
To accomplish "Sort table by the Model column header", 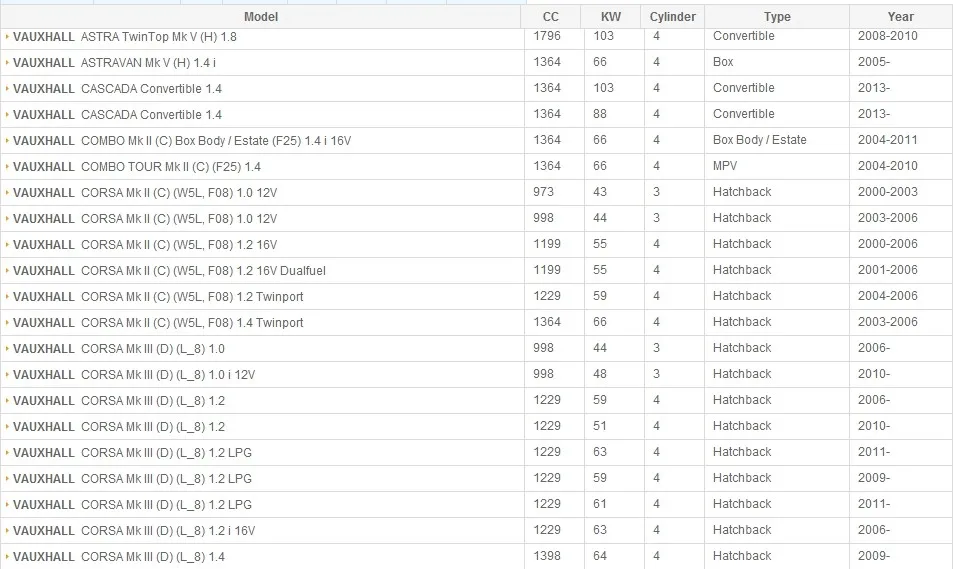I will [261, 17].
